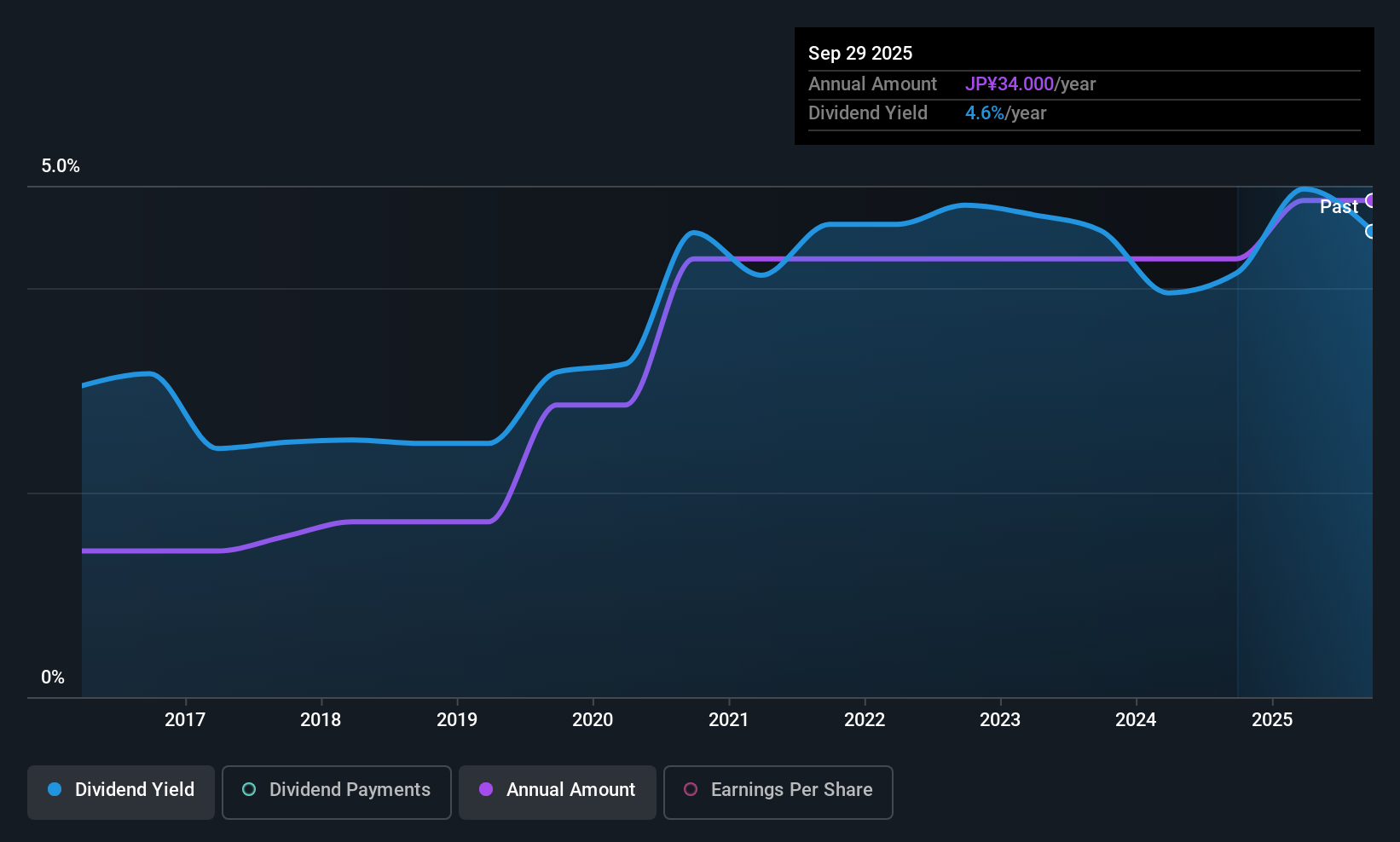Screen dimensions: 1400x842
Task: Show the Earnings Per Share series
Action: (x=778, y=790)
